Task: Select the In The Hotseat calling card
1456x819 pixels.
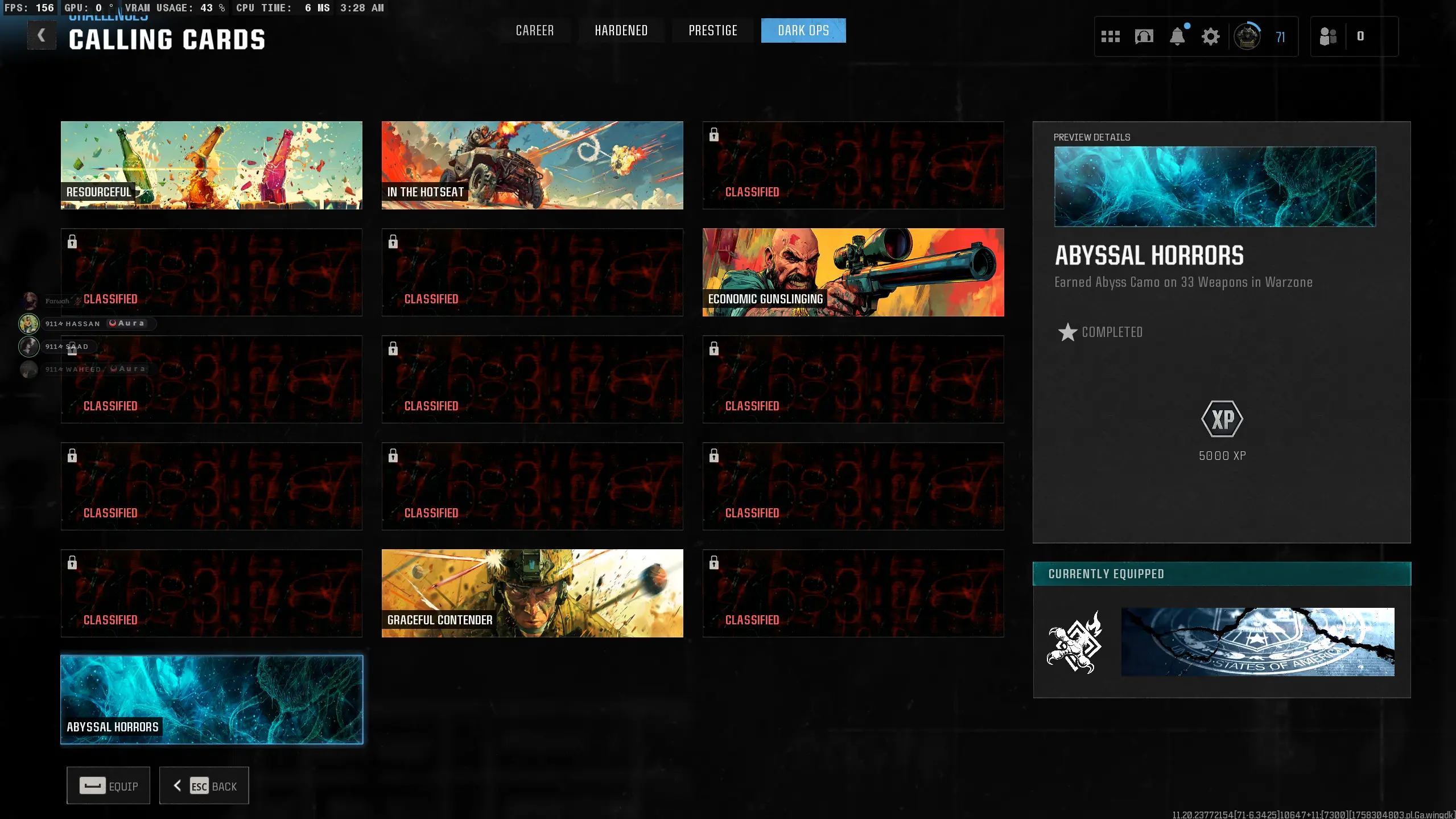Action: coord(532,165)
